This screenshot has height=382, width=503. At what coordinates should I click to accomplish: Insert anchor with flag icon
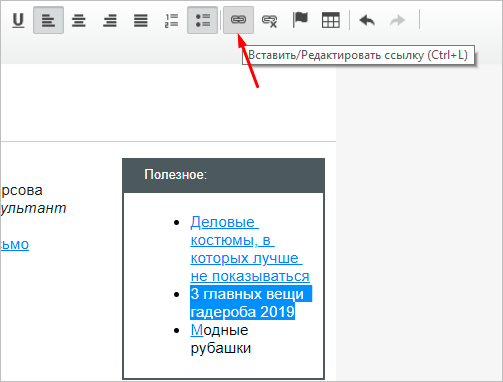(300, 20)
